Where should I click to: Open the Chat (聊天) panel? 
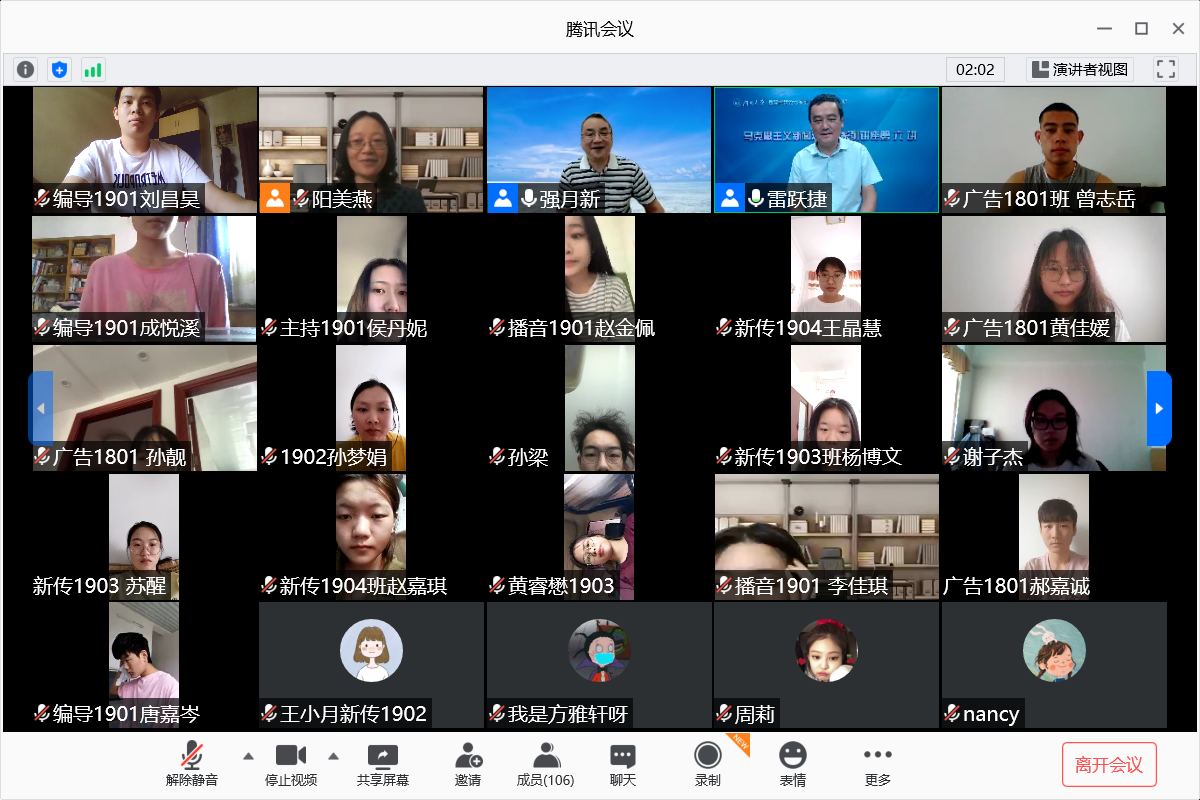(x=623, y=765)
